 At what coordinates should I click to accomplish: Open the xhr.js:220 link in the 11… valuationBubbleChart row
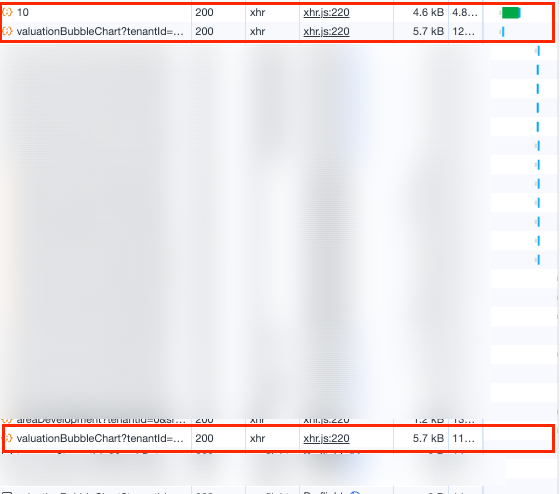pyautogui.click(x=326, y=438)
